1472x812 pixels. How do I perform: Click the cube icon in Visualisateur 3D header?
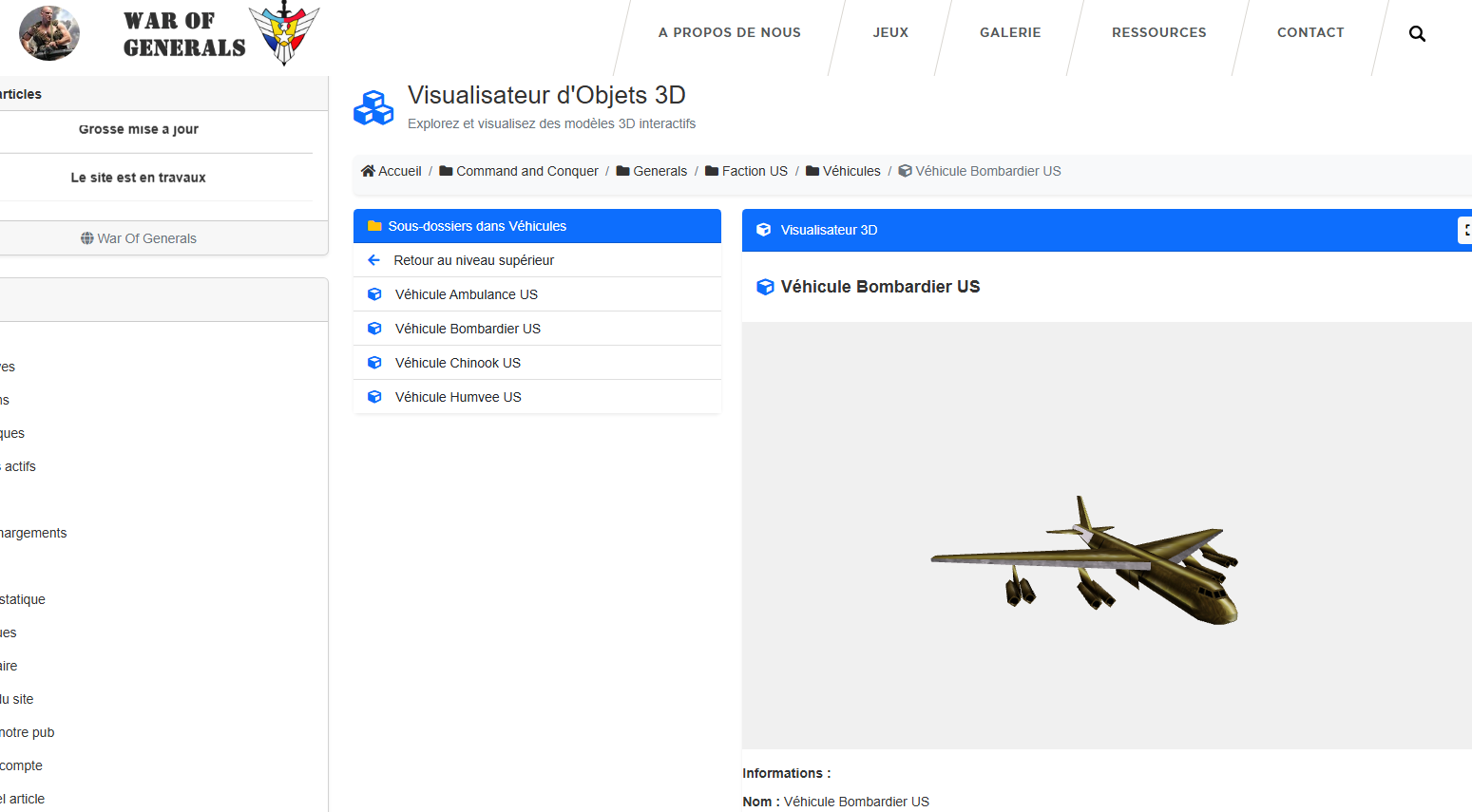(x=763, y=230)
